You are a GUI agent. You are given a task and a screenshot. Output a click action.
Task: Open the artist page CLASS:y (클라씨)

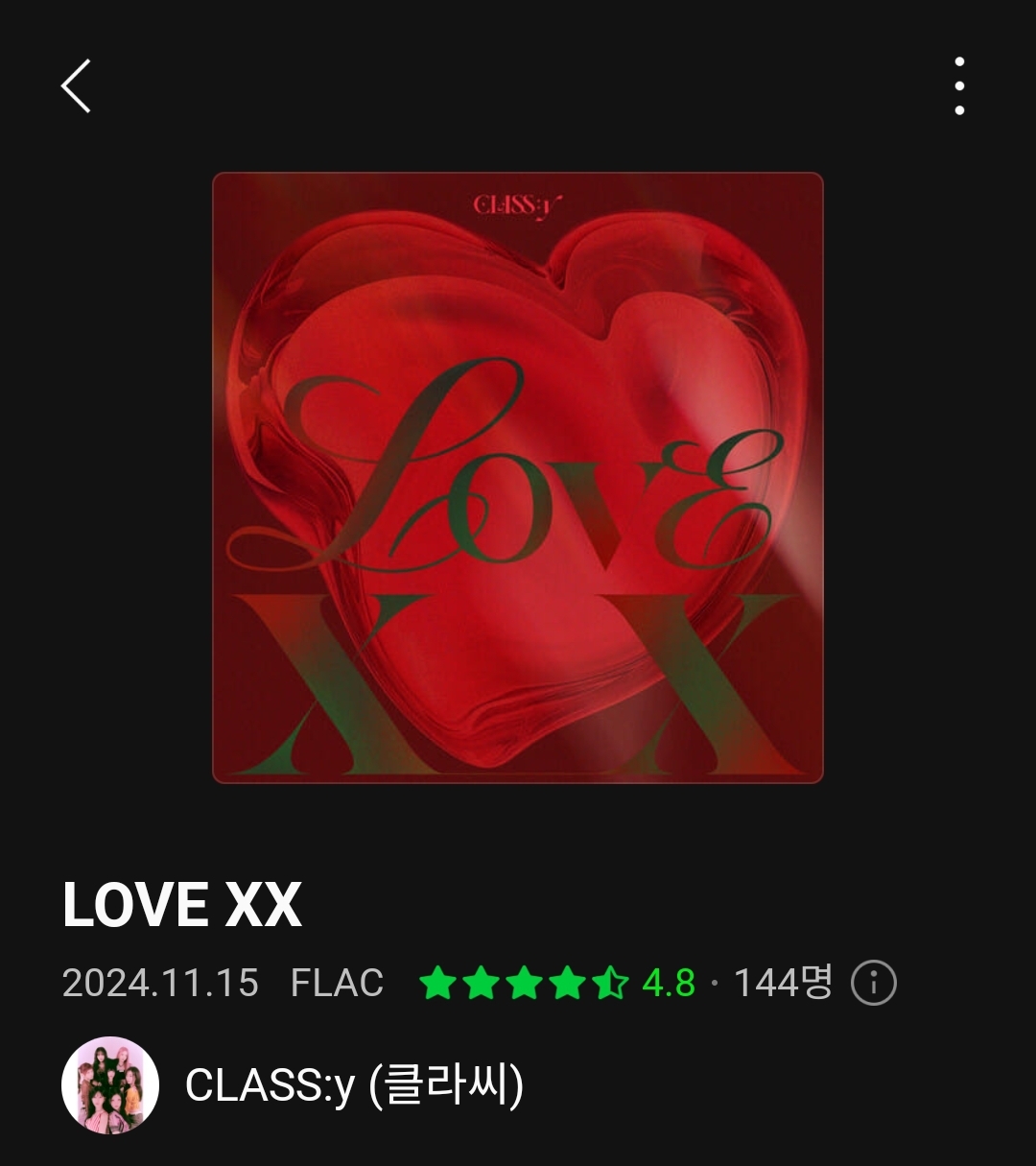(x=354, y=1085)
